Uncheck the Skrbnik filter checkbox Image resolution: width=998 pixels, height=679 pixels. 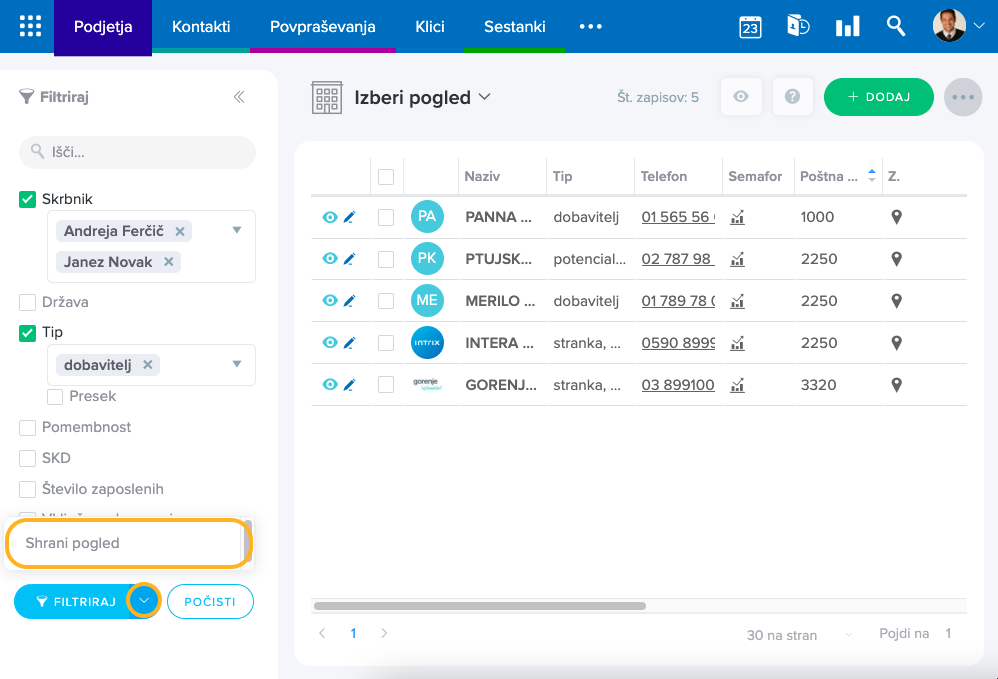click(28, 199)
